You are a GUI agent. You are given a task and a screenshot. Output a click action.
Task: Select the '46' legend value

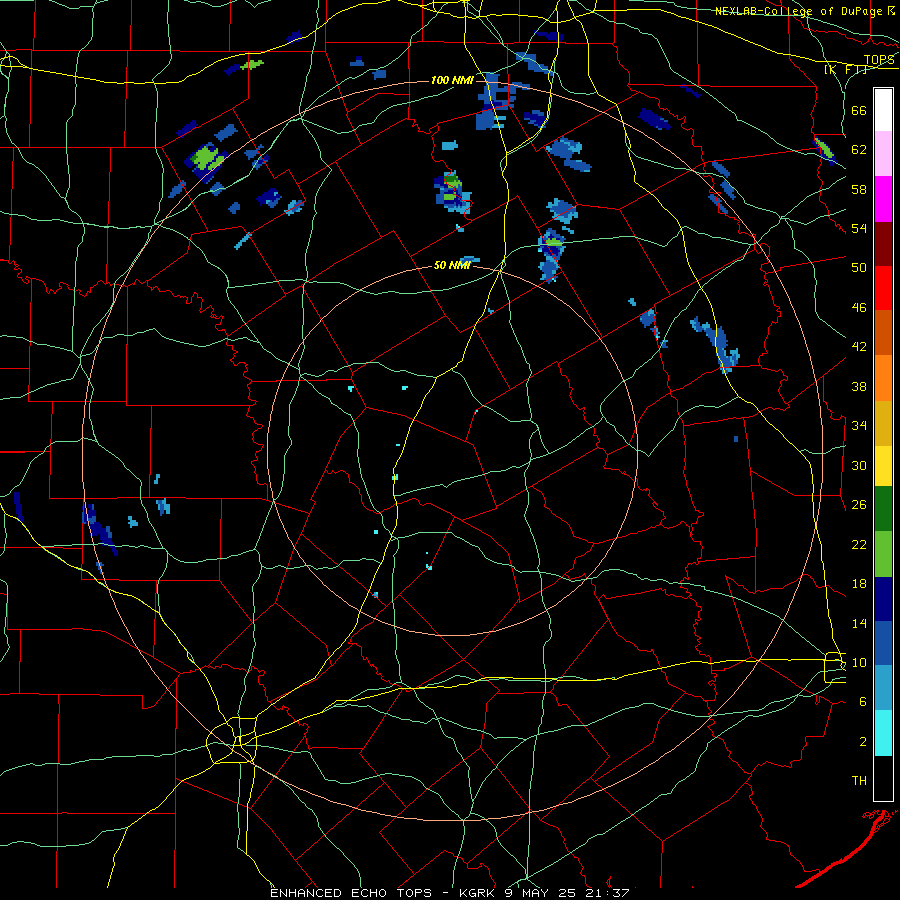coord(859,307)
